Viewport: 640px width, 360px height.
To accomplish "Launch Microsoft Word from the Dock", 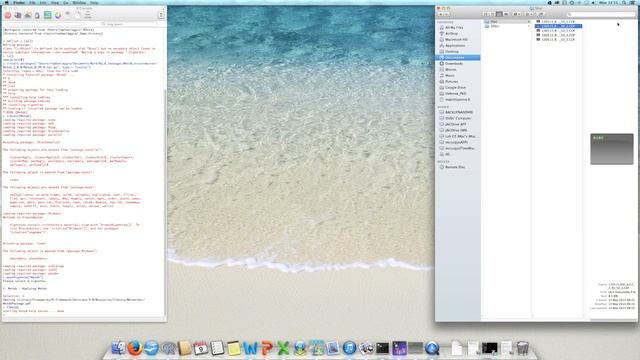I will coord(250,348).
